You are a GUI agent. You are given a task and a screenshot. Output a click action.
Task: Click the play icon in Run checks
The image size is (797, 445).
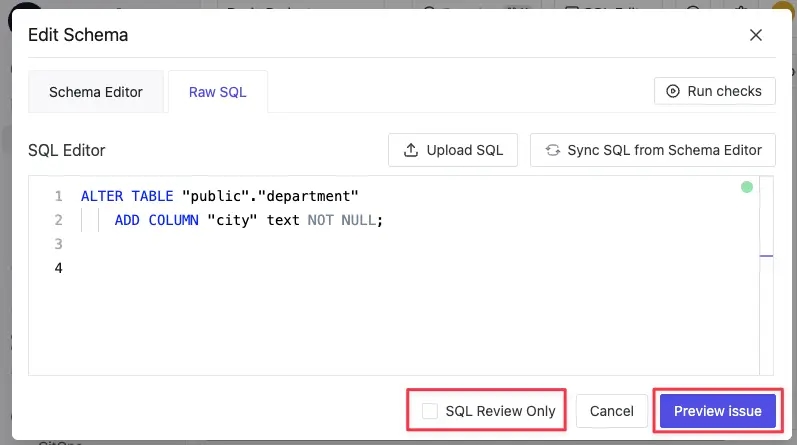[x=672, y=91]
